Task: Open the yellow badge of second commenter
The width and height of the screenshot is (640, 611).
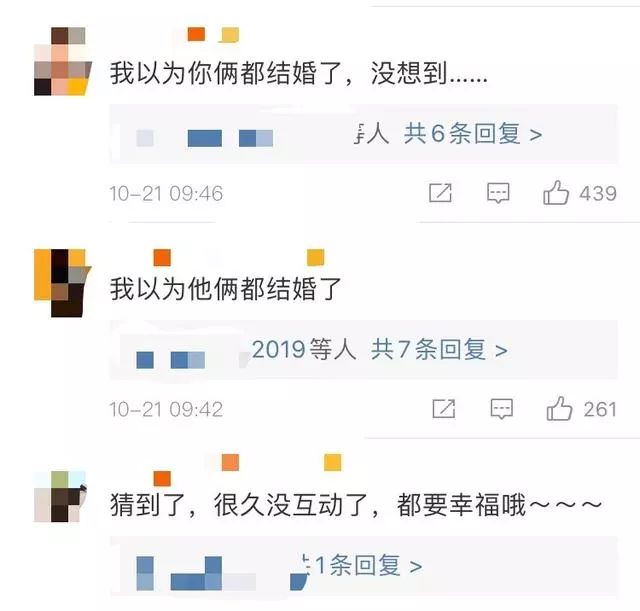Action: (x=316, y=257)
